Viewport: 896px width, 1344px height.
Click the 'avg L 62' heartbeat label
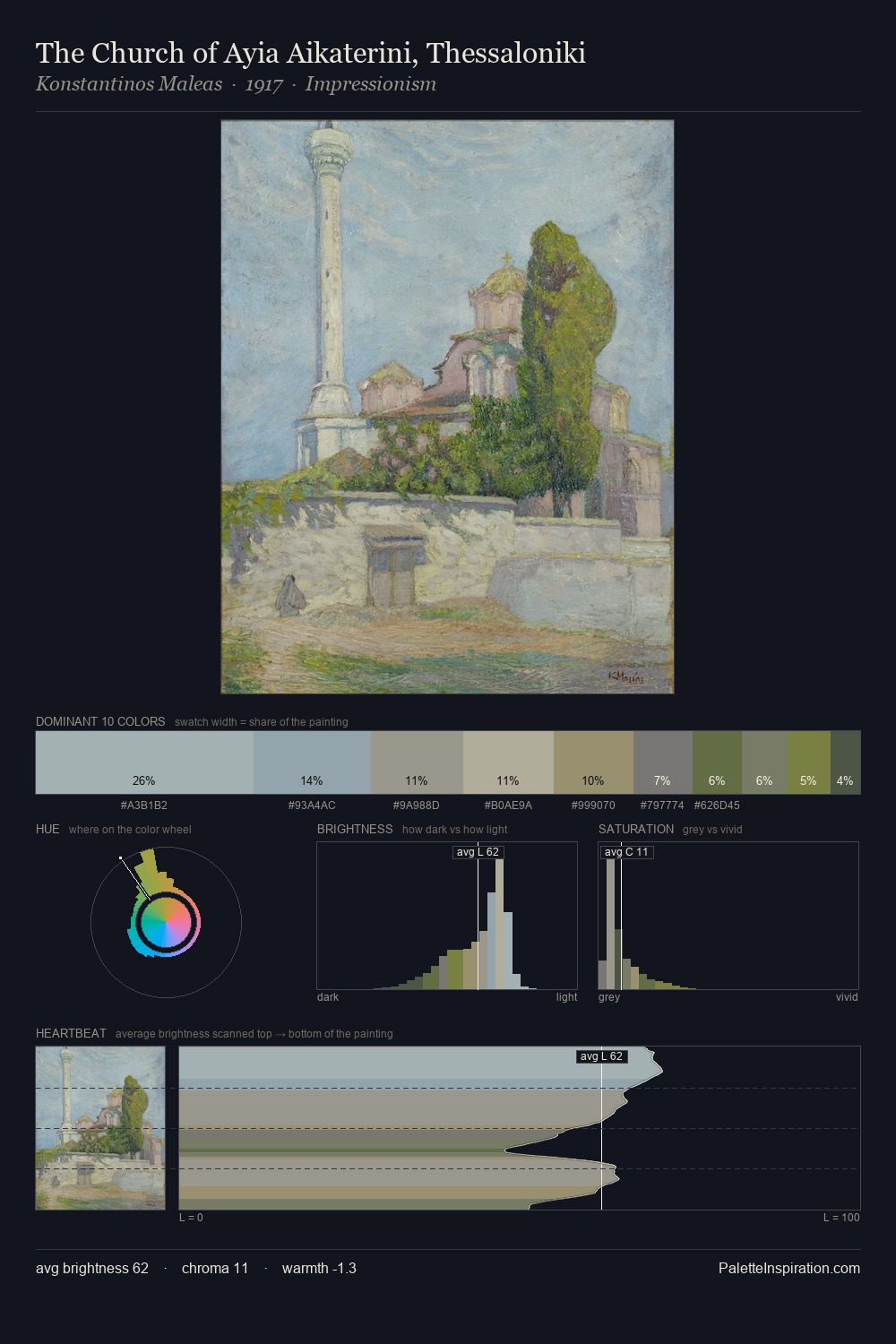click(x=601, y=1056)
